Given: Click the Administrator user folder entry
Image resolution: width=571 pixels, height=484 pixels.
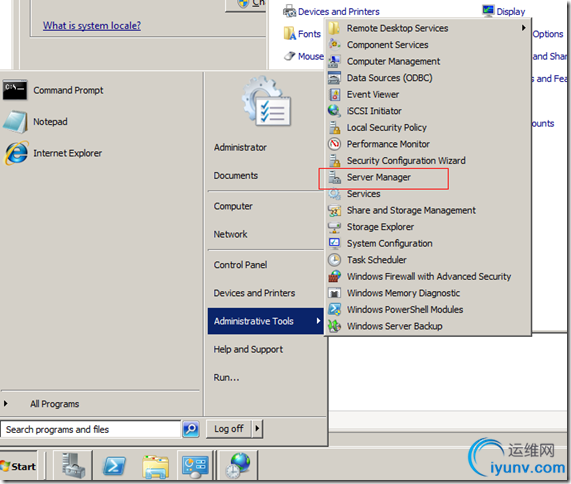Looking at the screenshot, I should tap(240, 147).
